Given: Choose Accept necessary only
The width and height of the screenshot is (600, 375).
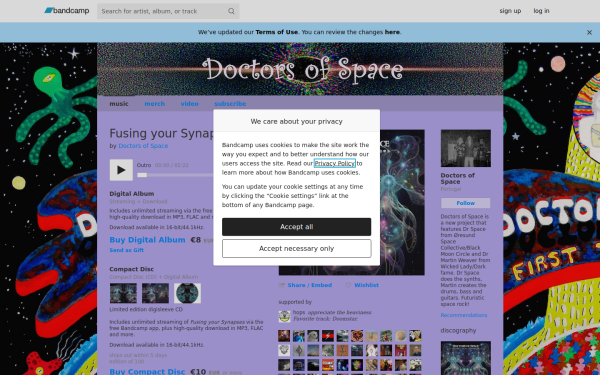Looking at the screenshot, I should pyautogui.click(x=297, y=249).
